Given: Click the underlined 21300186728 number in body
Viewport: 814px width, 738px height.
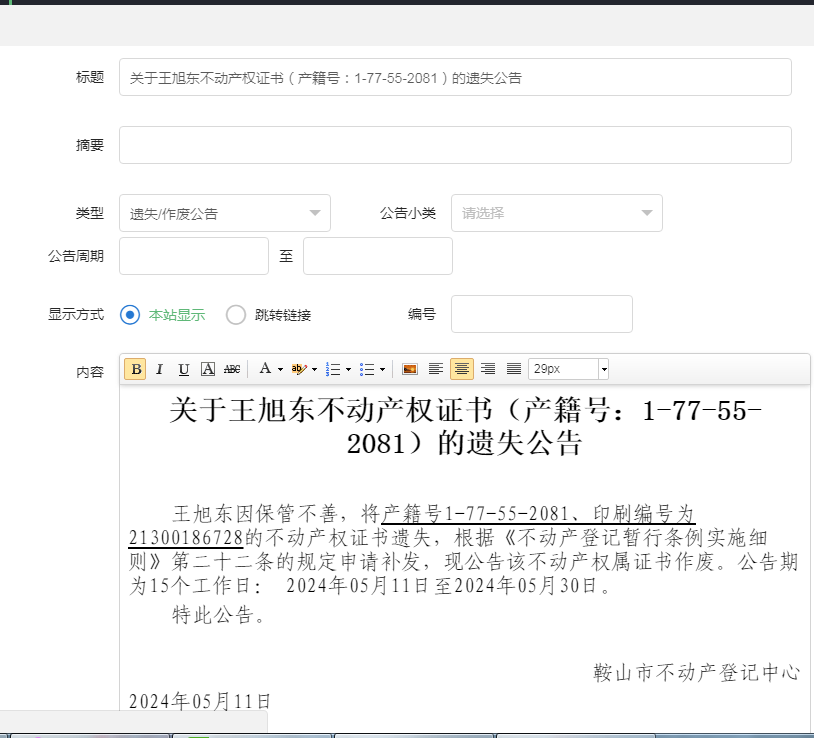Looking at the screenshot, I should [x=186, y=538].
